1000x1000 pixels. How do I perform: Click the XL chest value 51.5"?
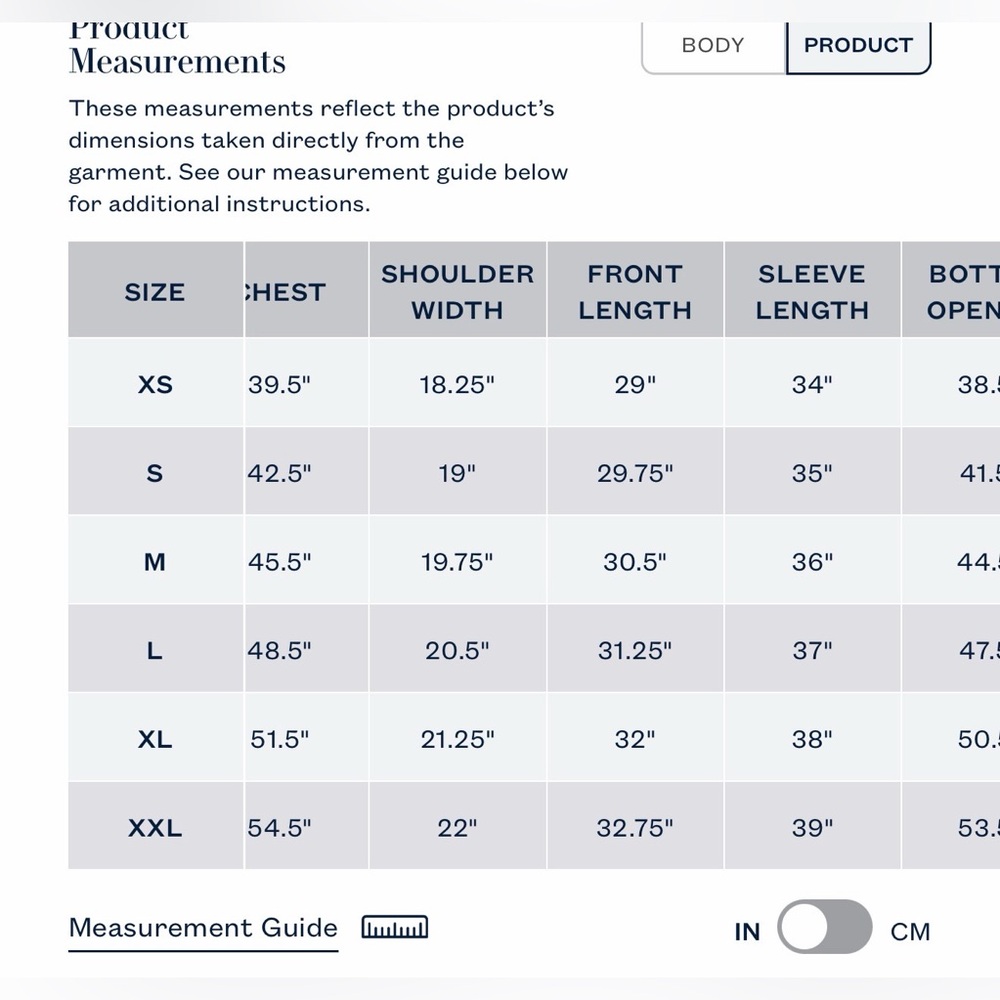pos(279,739)
